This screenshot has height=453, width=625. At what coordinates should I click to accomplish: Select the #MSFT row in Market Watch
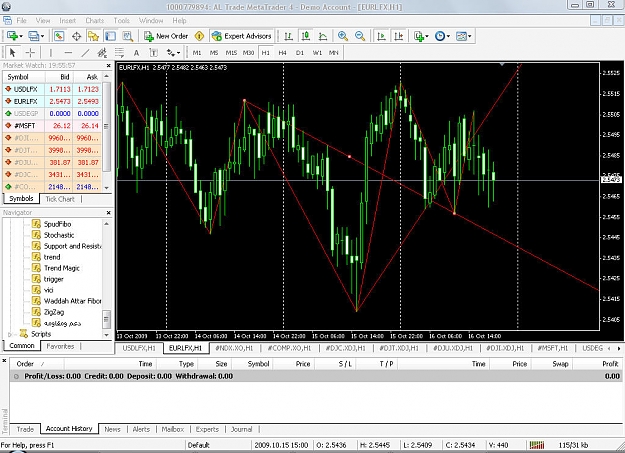51,126
